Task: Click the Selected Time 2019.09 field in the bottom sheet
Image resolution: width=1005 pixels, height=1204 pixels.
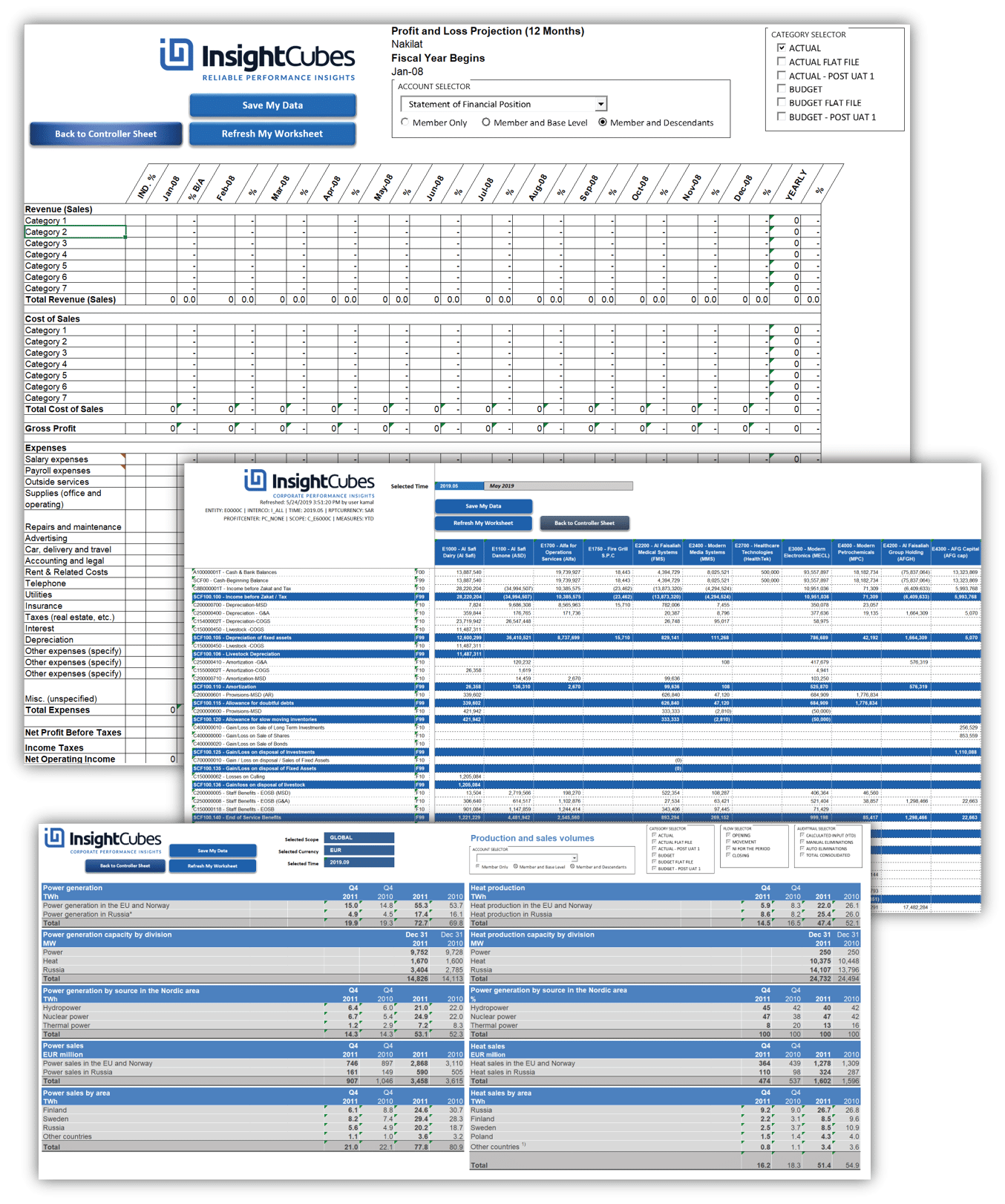Action: pyautogui.click(x=359, y=863)
